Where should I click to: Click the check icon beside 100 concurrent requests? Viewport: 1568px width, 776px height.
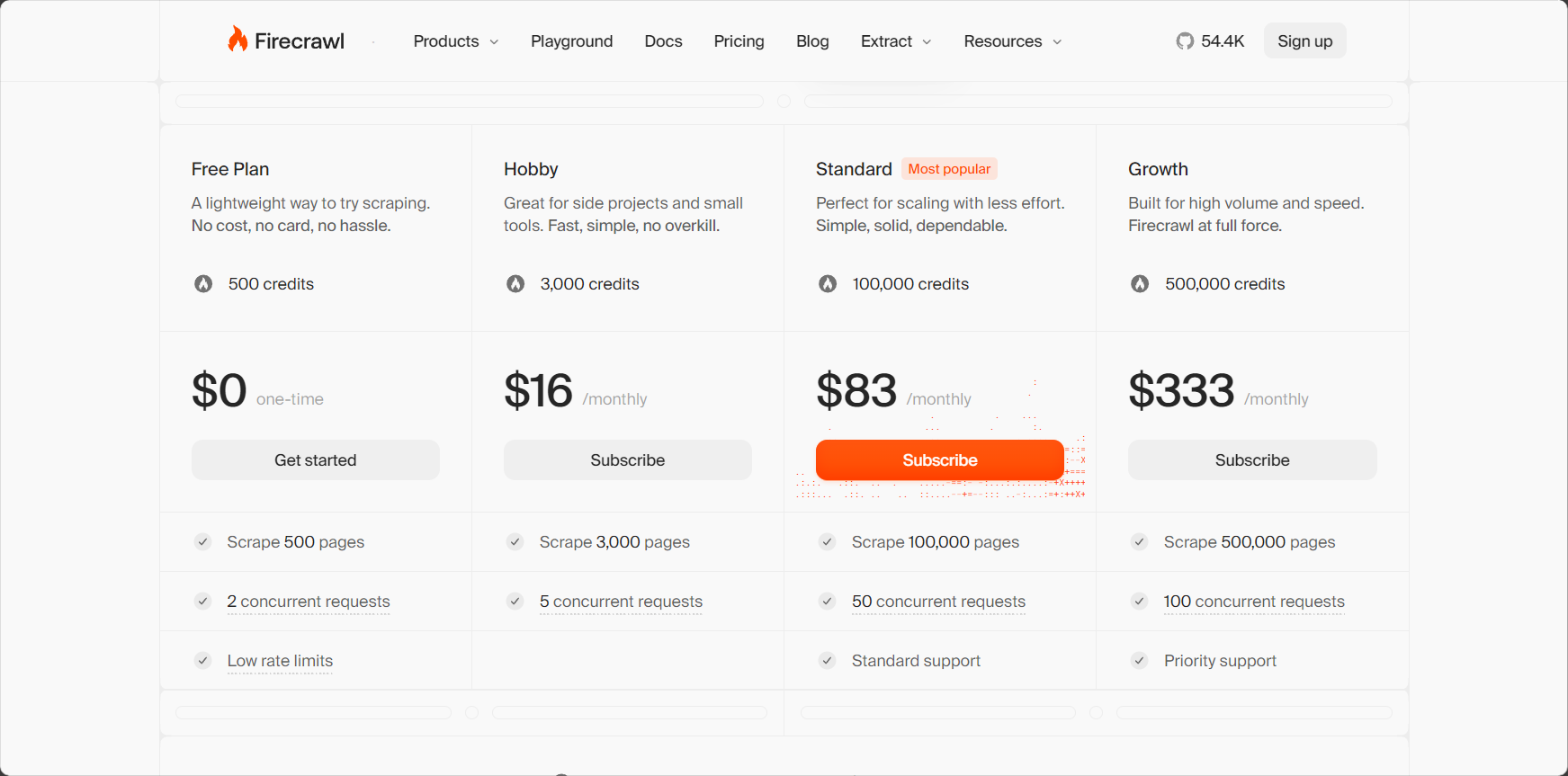pos(1139,602)
